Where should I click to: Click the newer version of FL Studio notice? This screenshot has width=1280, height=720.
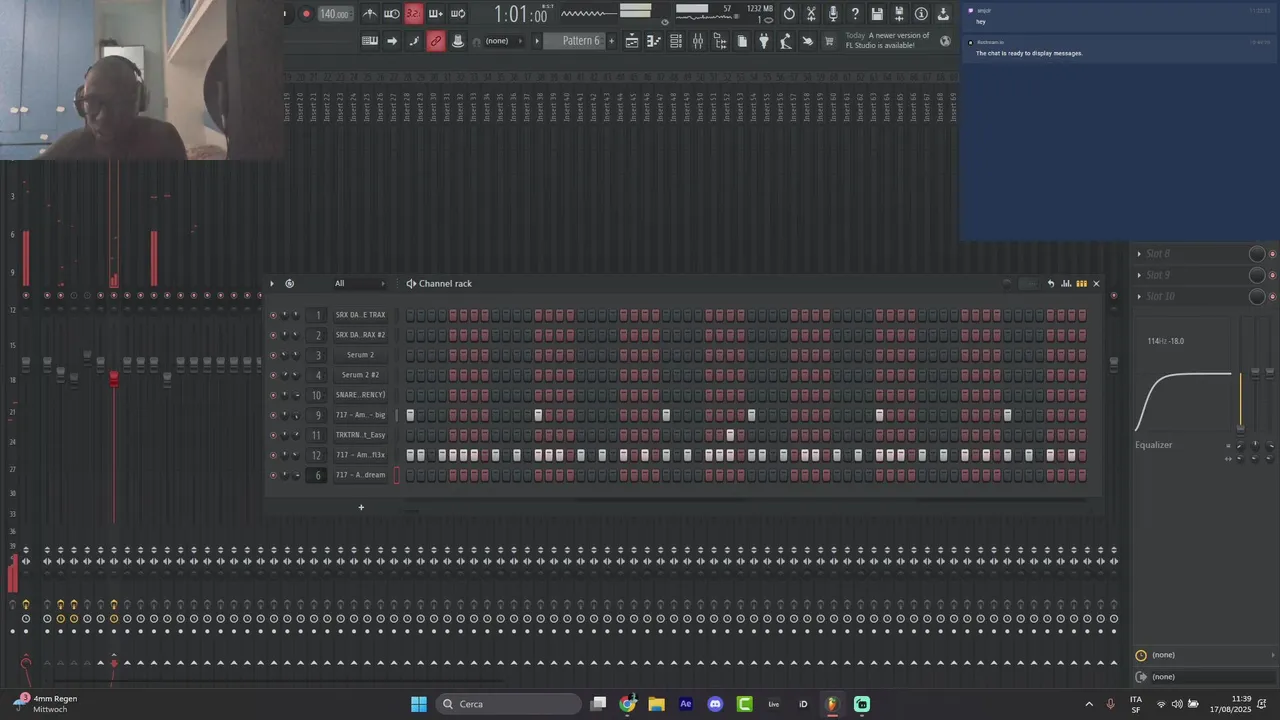(888, 40)
